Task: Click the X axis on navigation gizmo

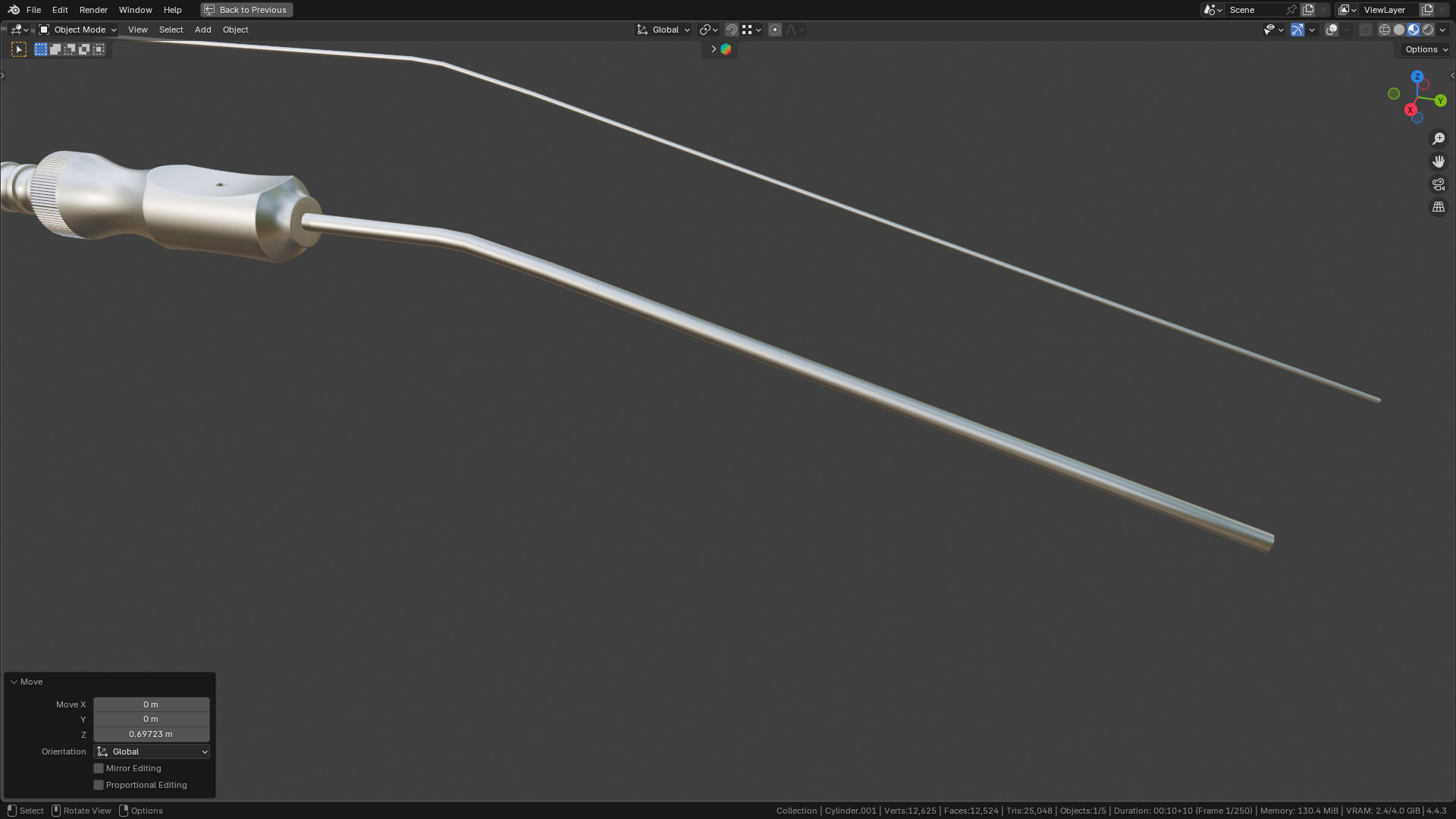Action: point(1410,110)
